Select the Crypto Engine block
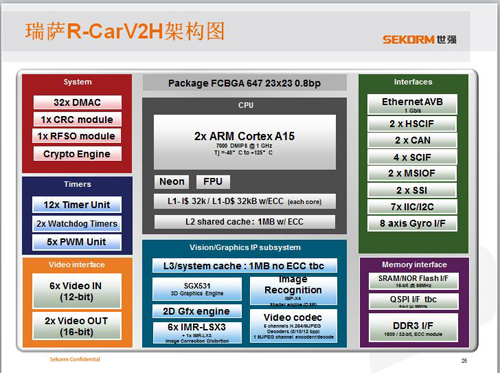 77,154
